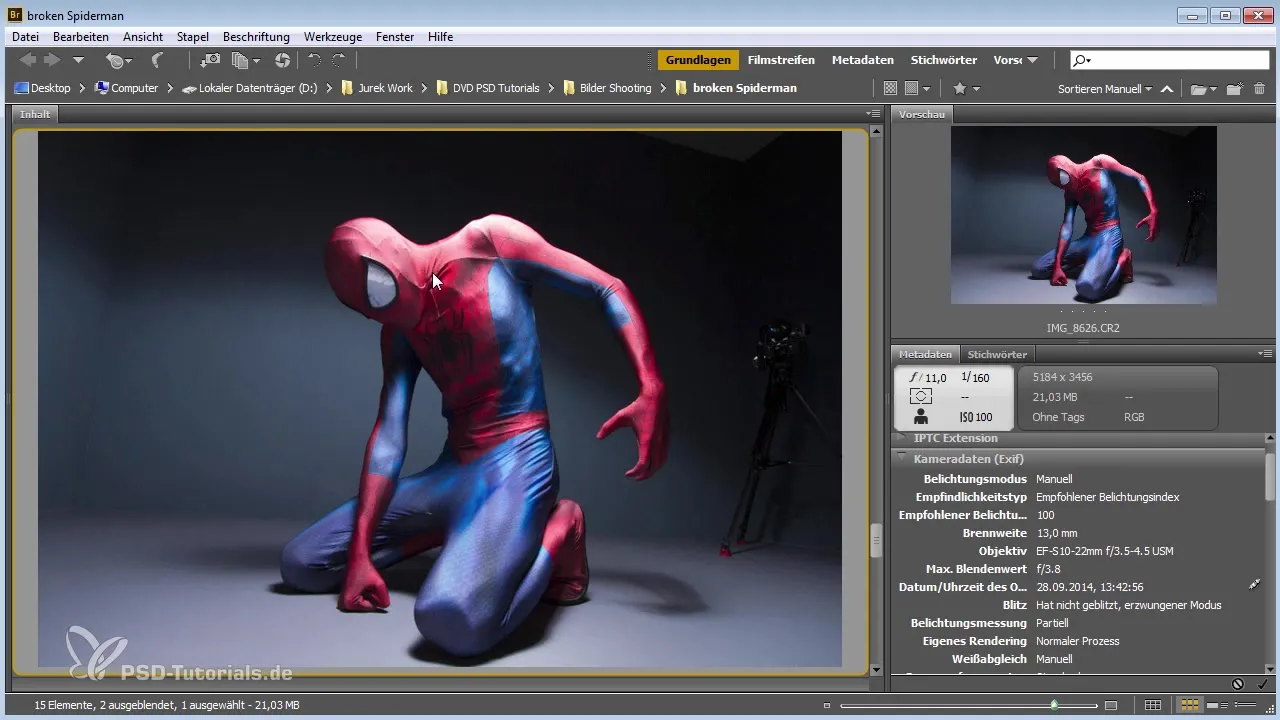Open the recent files reveal dropdown
The height and width of the screenshot is (720, 1280).
coord(118,61)
